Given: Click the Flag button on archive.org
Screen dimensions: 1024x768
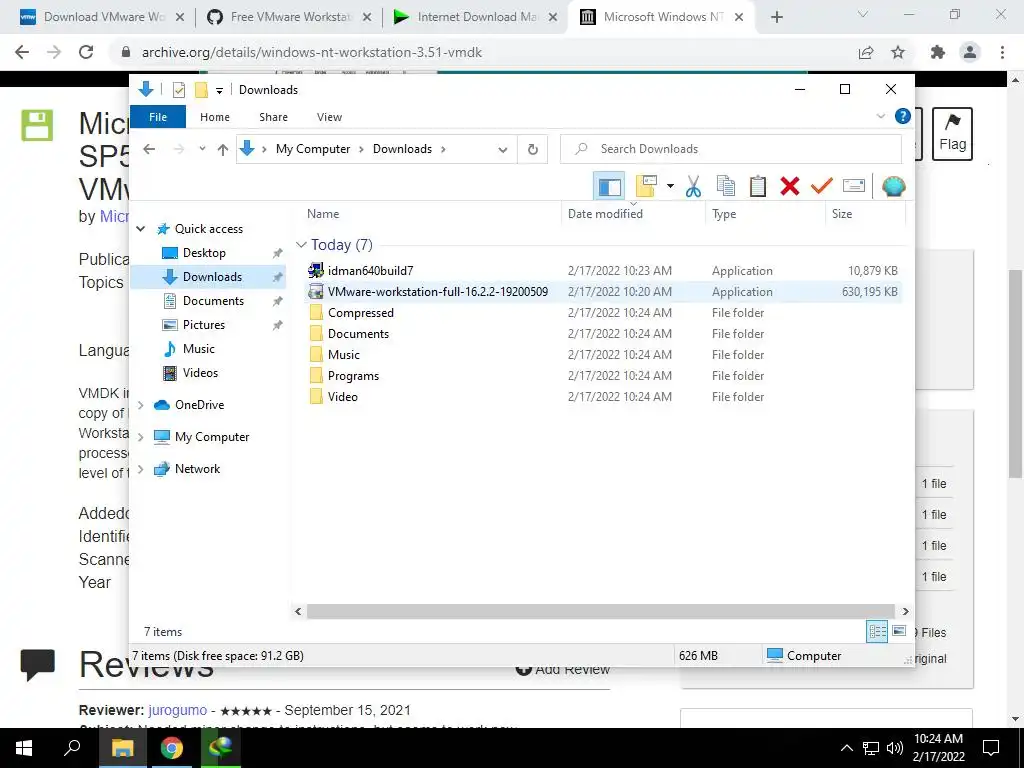Looking at the screenshot, I should pos(952,134).
